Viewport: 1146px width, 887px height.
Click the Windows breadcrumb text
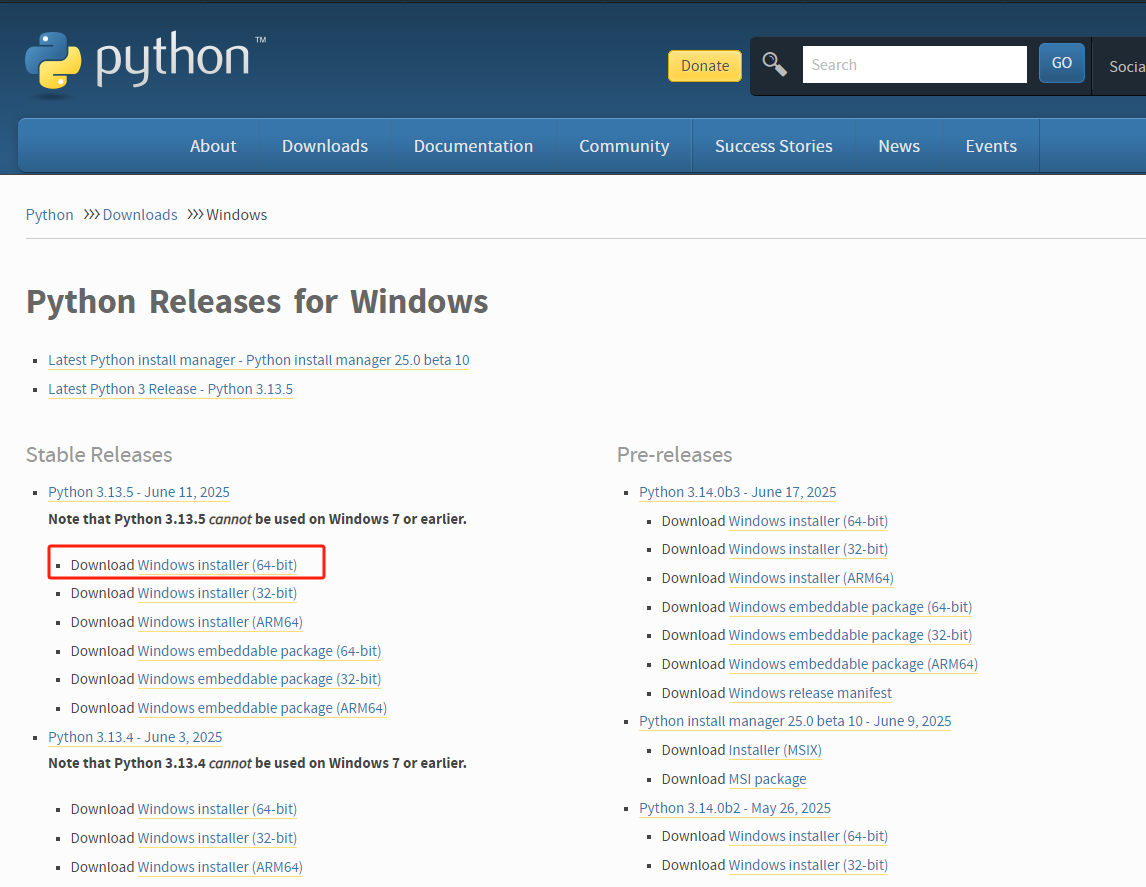tap(237, 215)
